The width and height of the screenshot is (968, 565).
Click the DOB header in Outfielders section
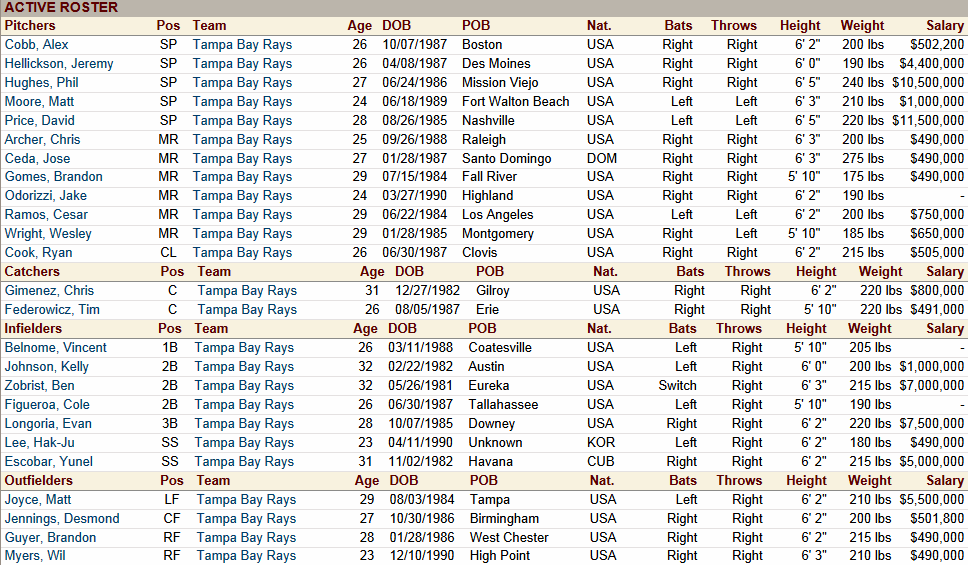click(404, 480)
